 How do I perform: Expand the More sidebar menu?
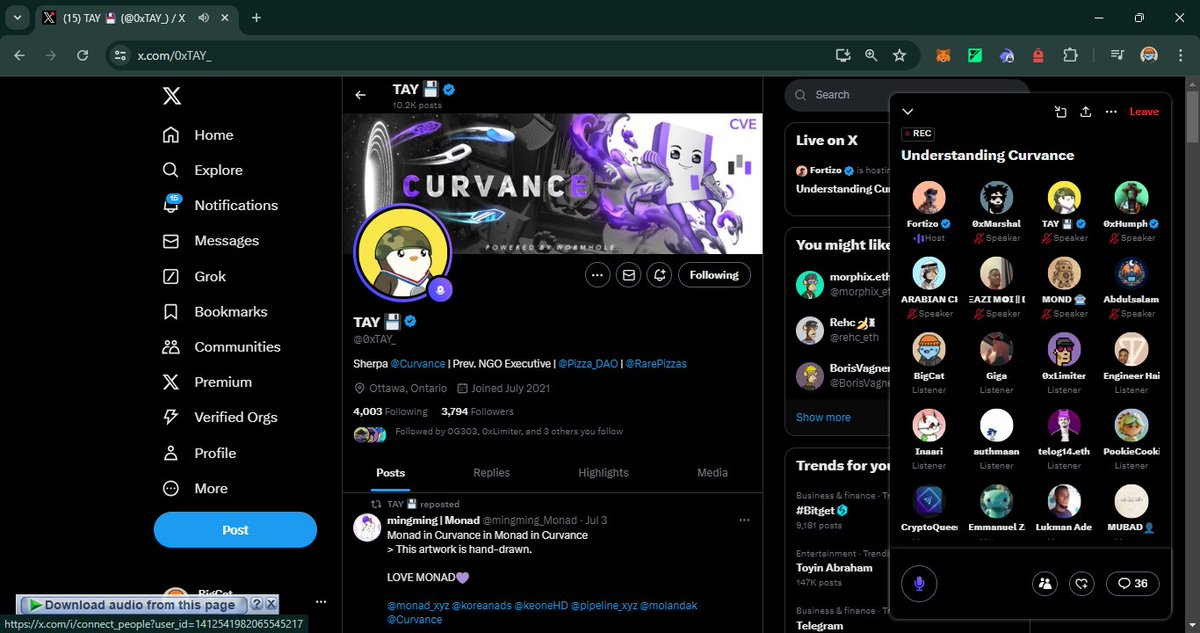click(196, 488)
